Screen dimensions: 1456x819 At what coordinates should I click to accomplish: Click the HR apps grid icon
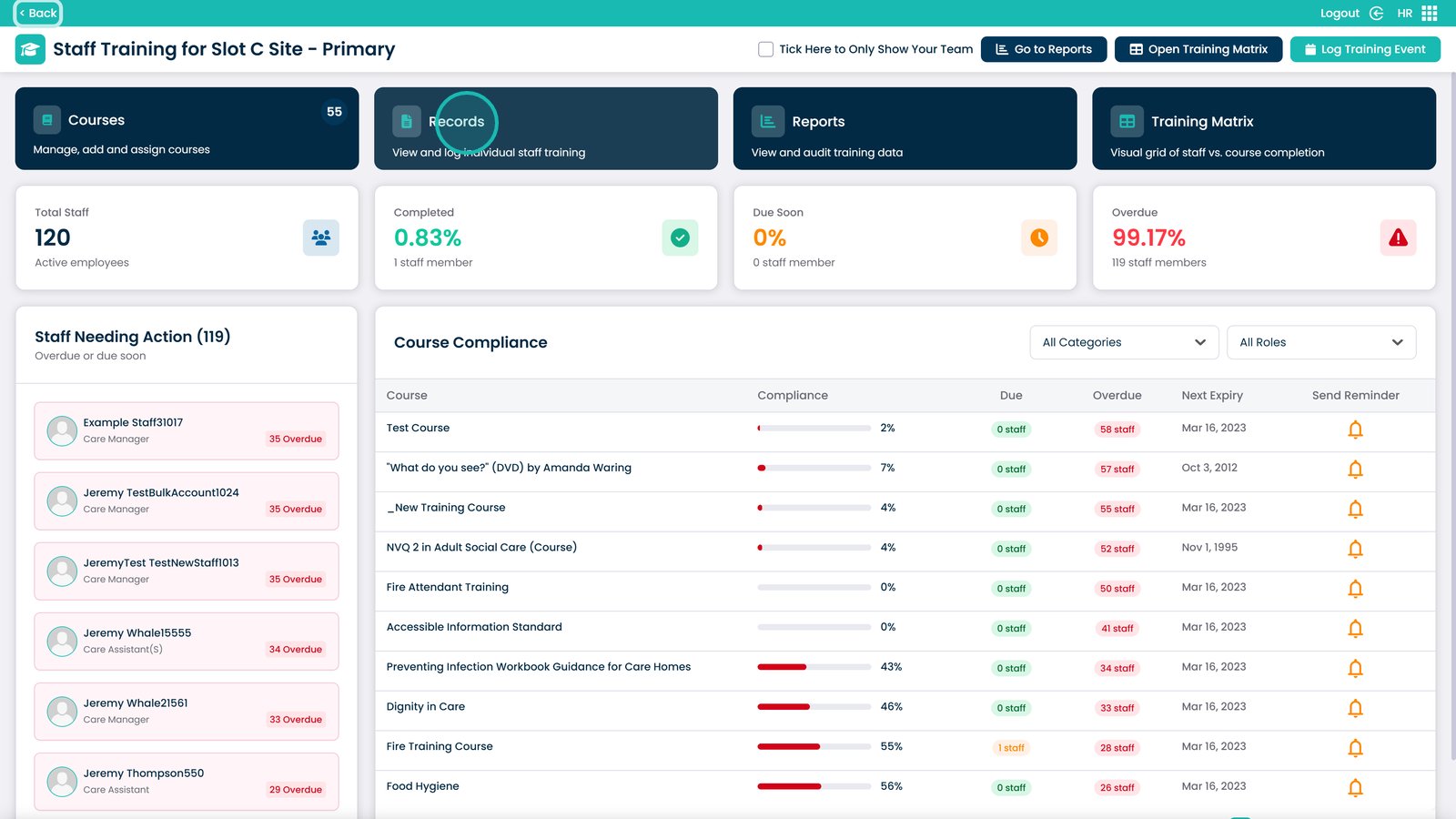coord(1430,13)
